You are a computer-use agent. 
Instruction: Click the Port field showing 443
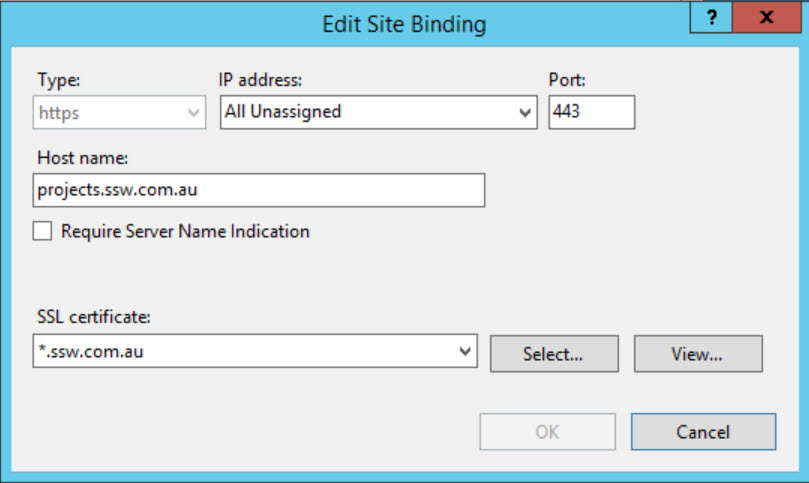click(591, 112)
